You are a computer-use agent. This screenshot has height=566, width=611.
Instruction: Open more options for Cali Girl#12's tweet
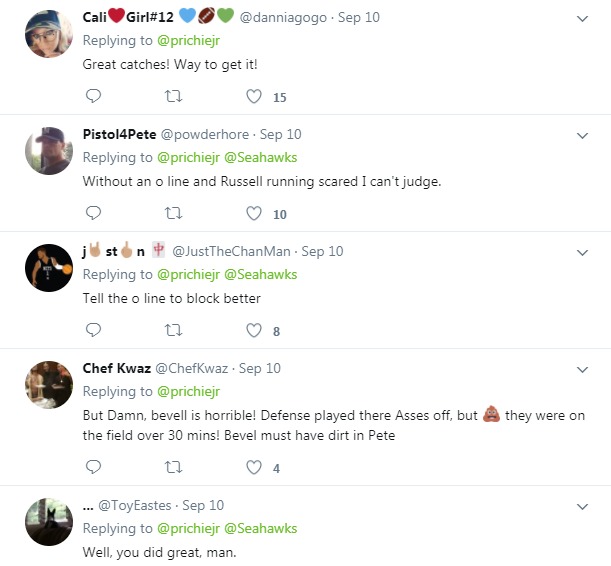[x=583, y=19]
